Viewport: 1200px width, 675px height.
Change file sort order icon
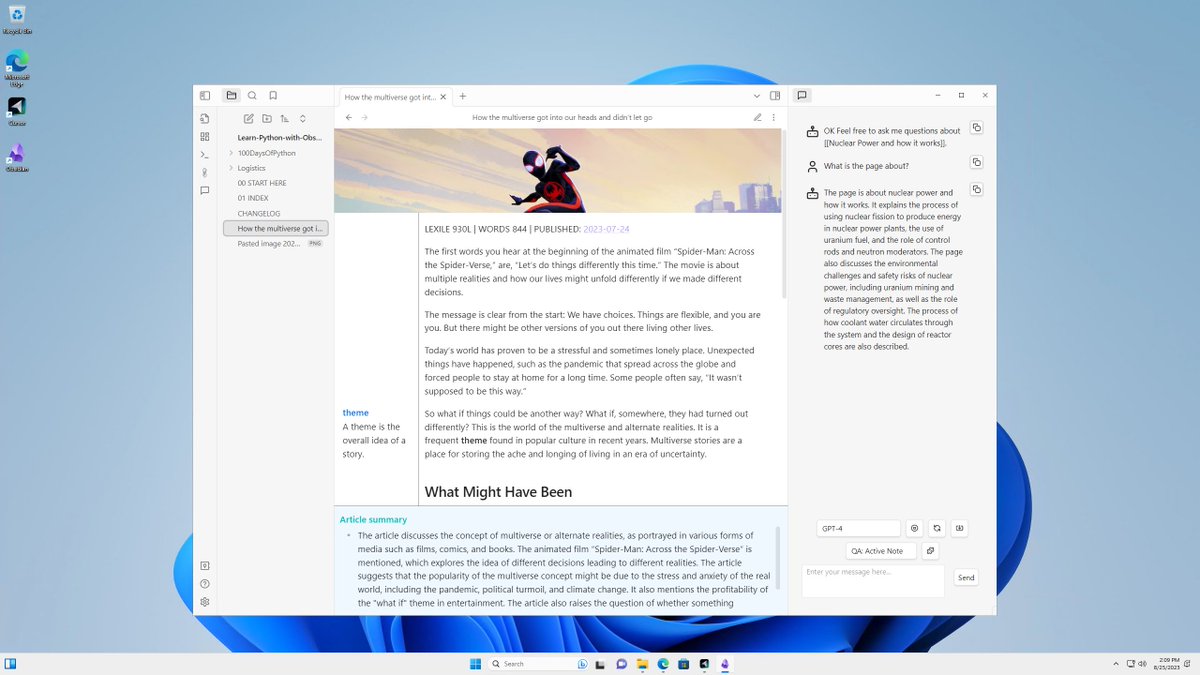click(x=285, y=119)
